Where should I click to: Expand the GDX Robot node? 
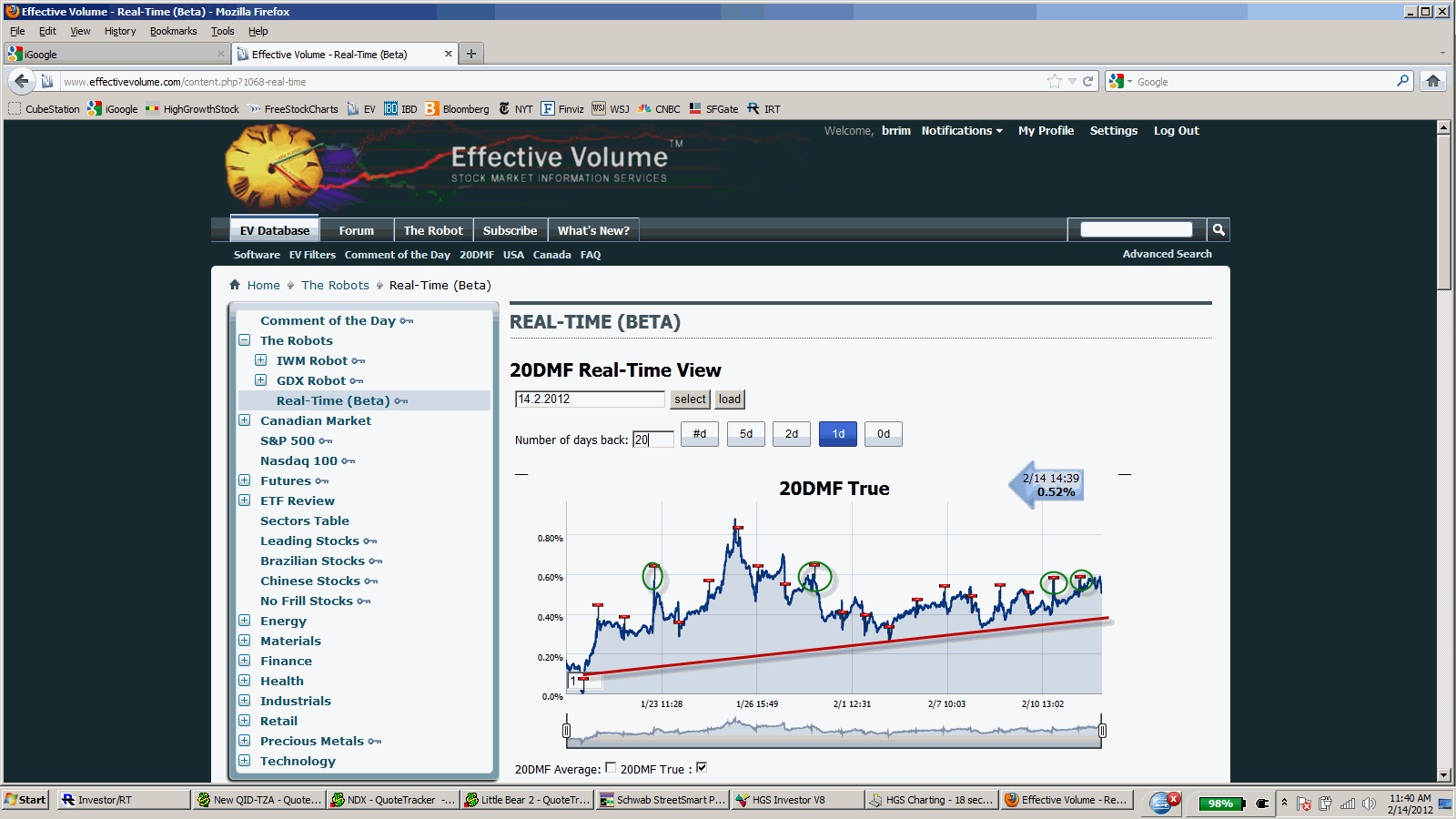(260, 380)
